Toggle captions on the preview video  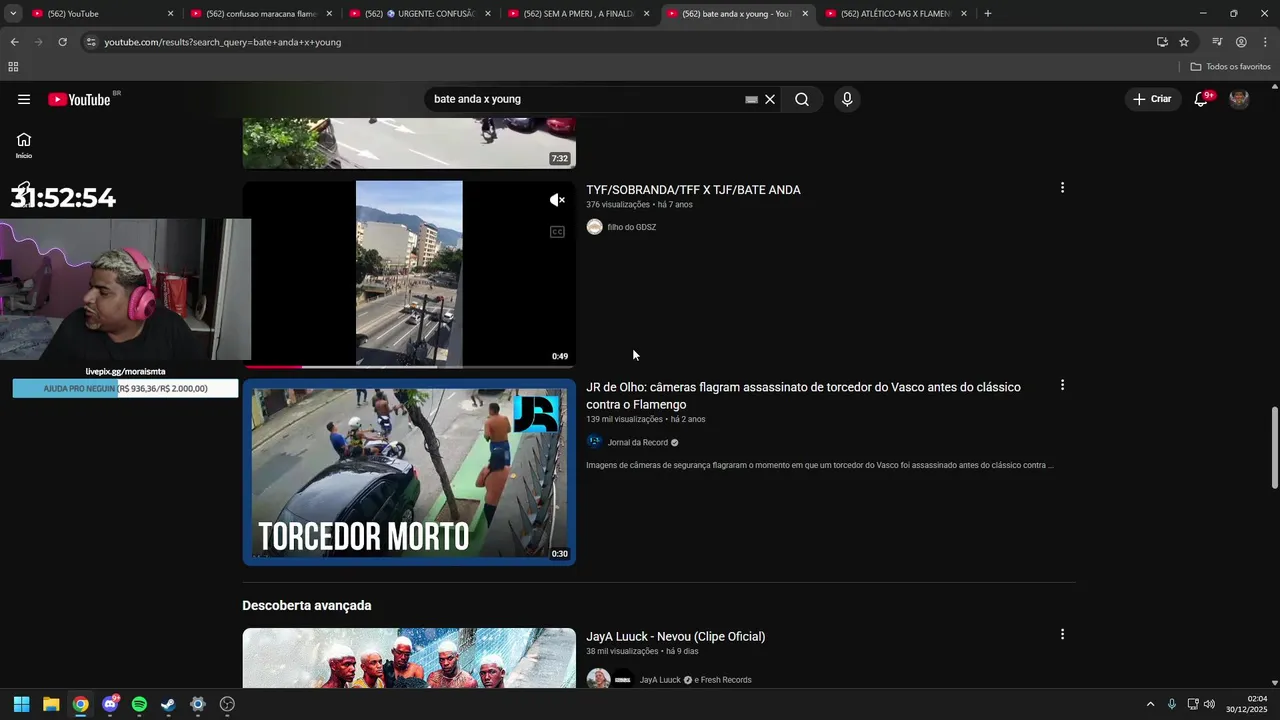pos(558,232)
